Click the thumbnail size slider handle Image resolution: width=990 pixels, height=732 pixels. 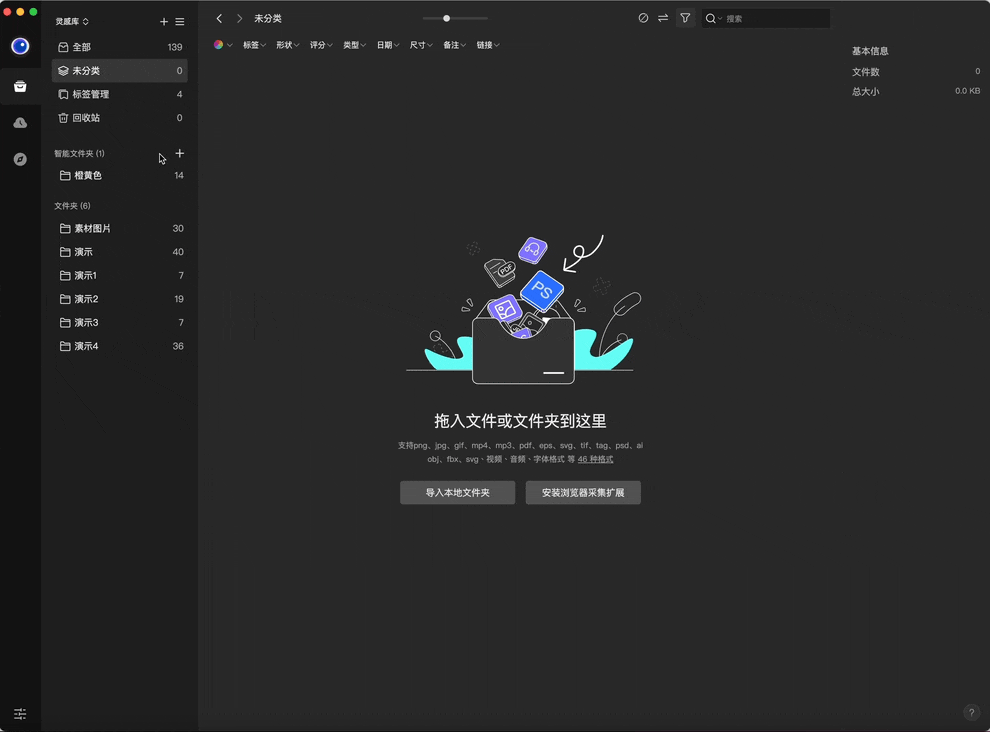click(x=446, y=18)
